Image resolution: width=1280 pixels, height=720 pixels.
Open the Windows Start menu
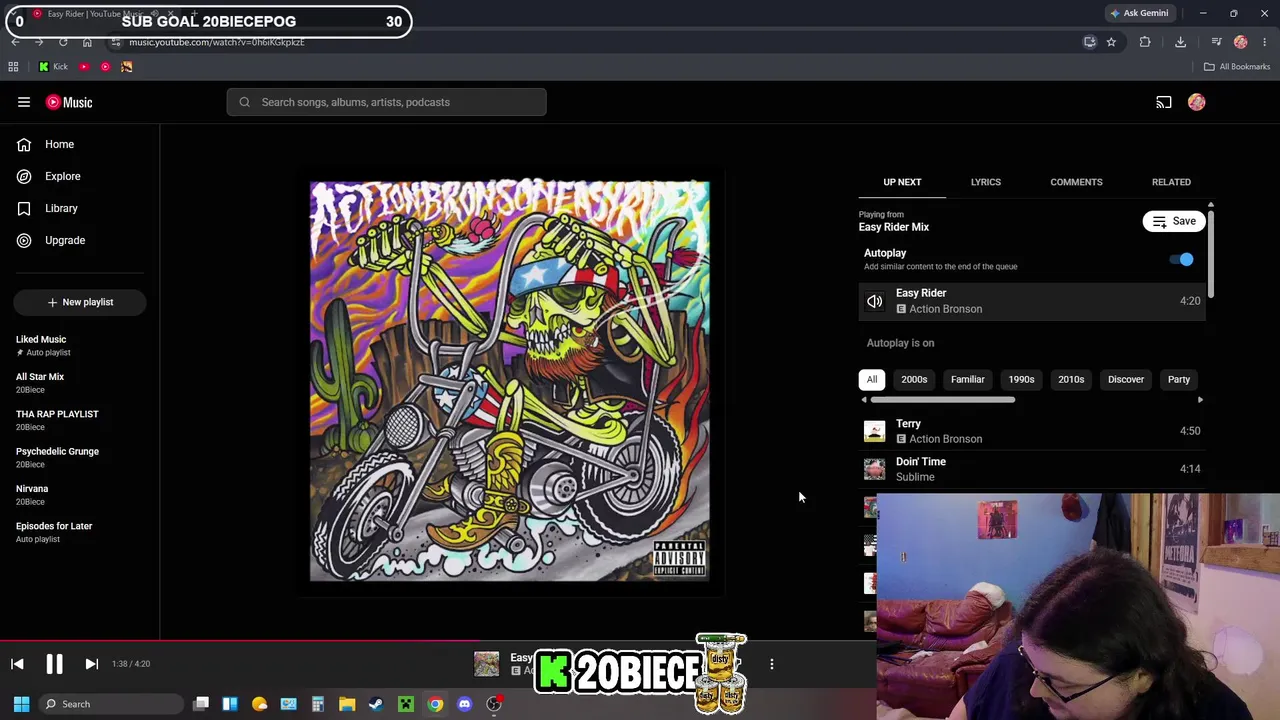click(x=21, y=704)
